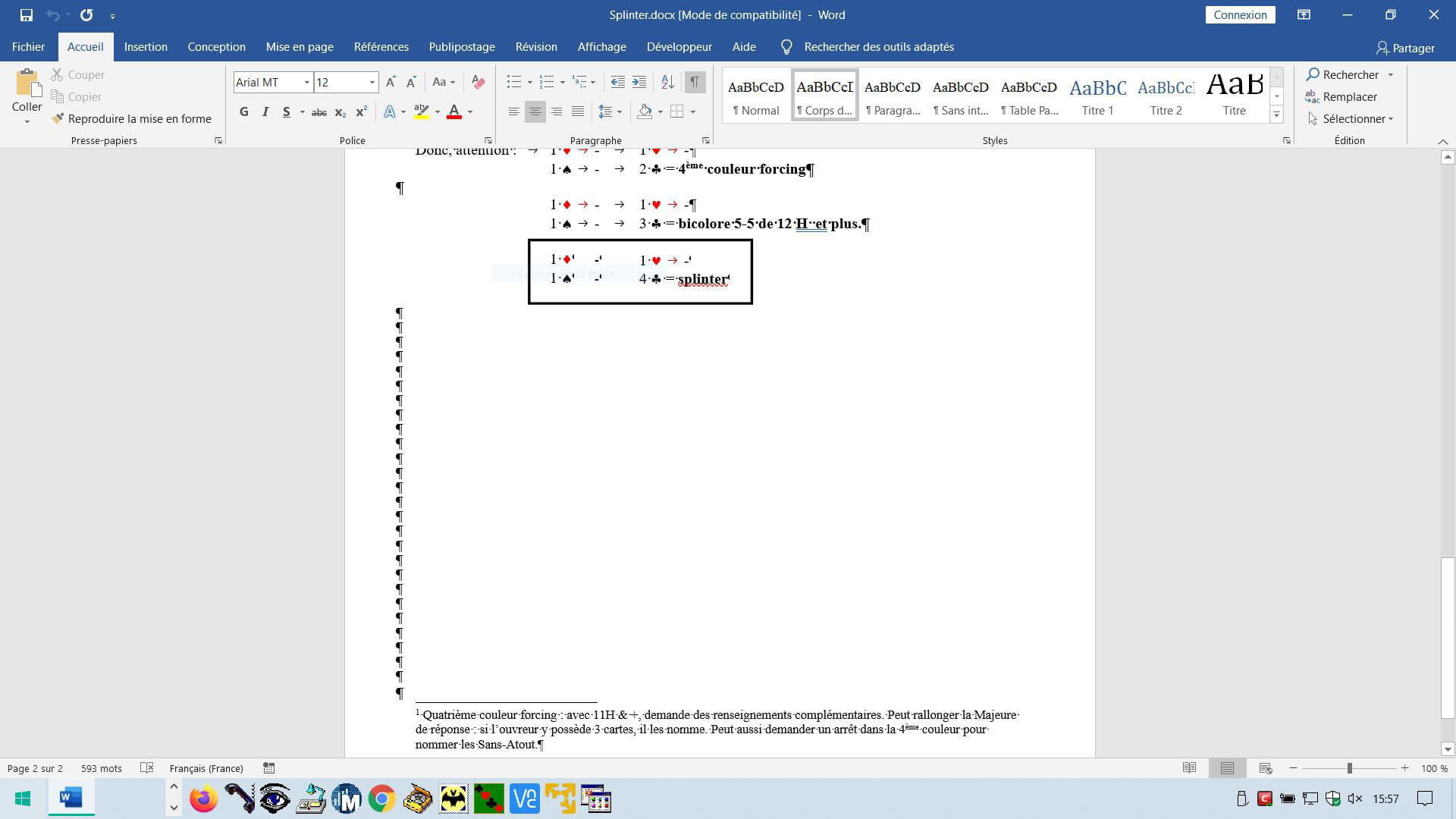Toggle italic I formatting

(x=265, y=111)
